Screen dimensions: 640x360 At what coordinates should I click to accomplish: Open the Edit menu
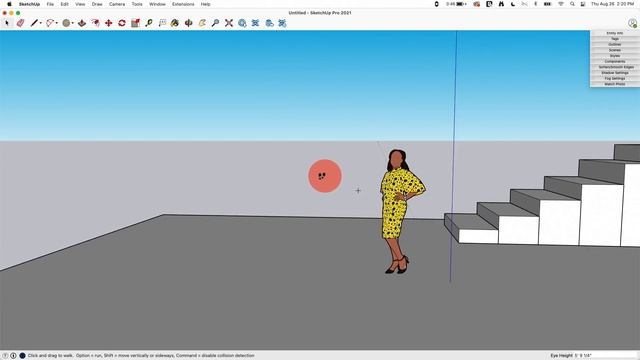(x=64, y=4)
